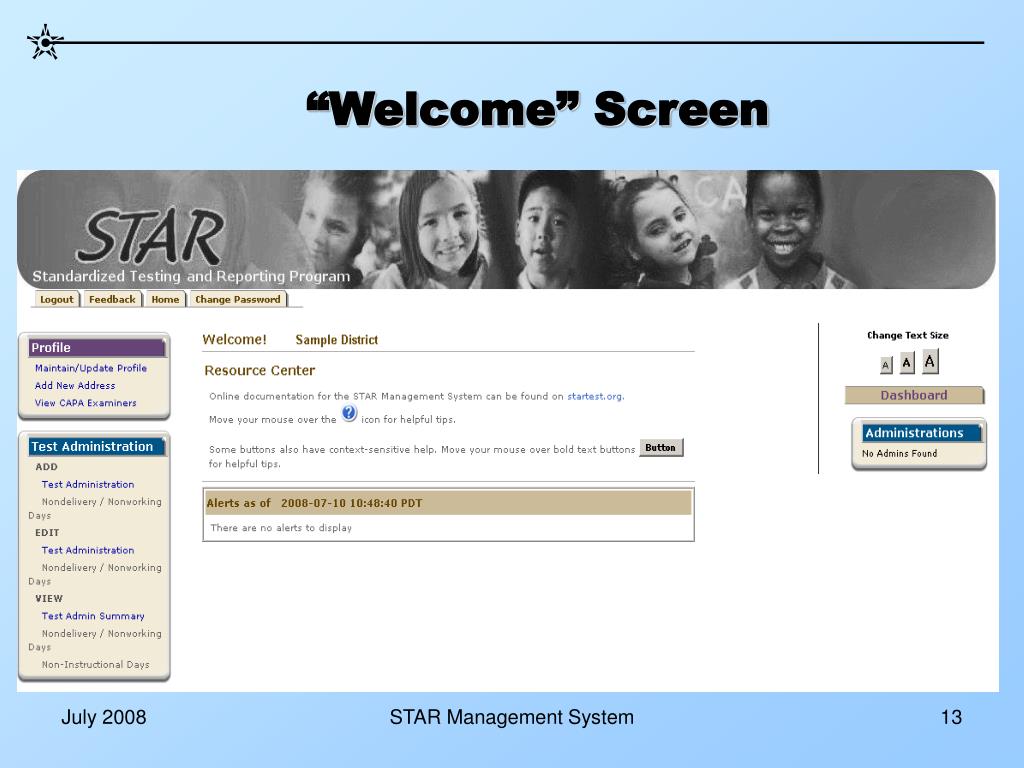This screenshot has width=1024, height=768.
Task: Open the Logout tab
Action: click(x=57, y=300)
